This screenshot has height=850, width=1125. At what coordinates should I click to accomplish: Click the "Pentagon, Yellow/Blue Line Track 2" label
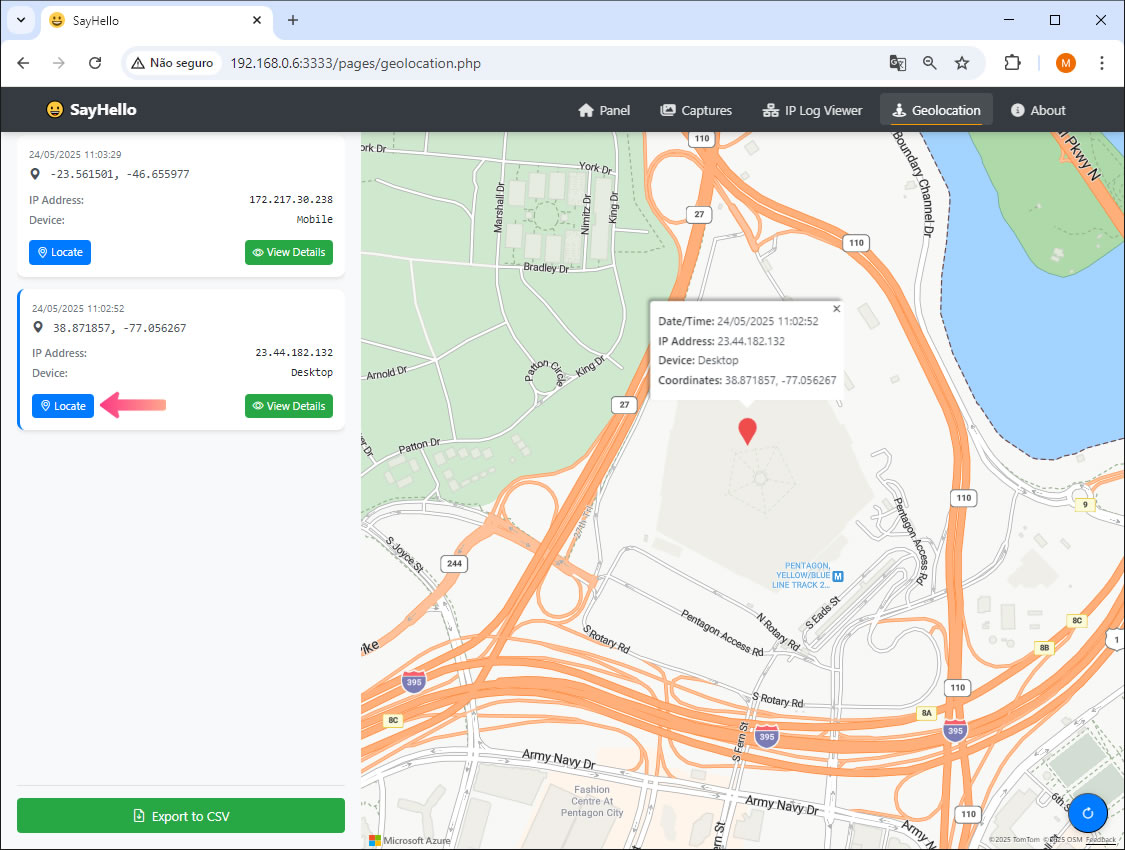click(x=801, y=575)
